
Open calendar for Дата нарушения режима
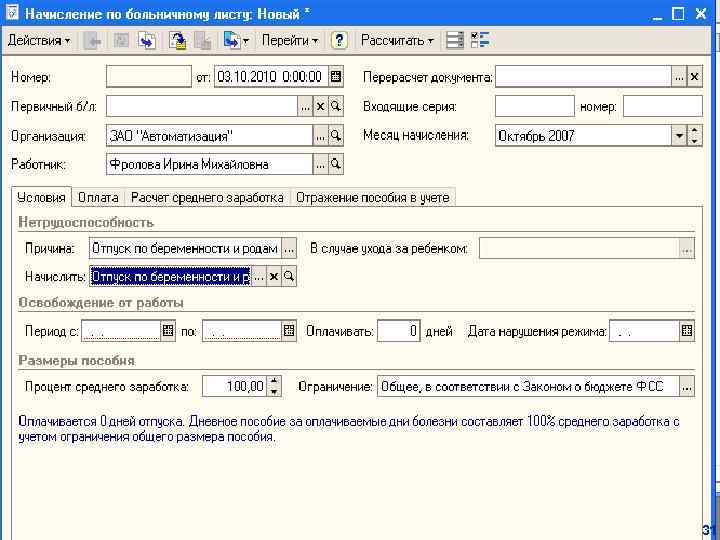point(686,330)
